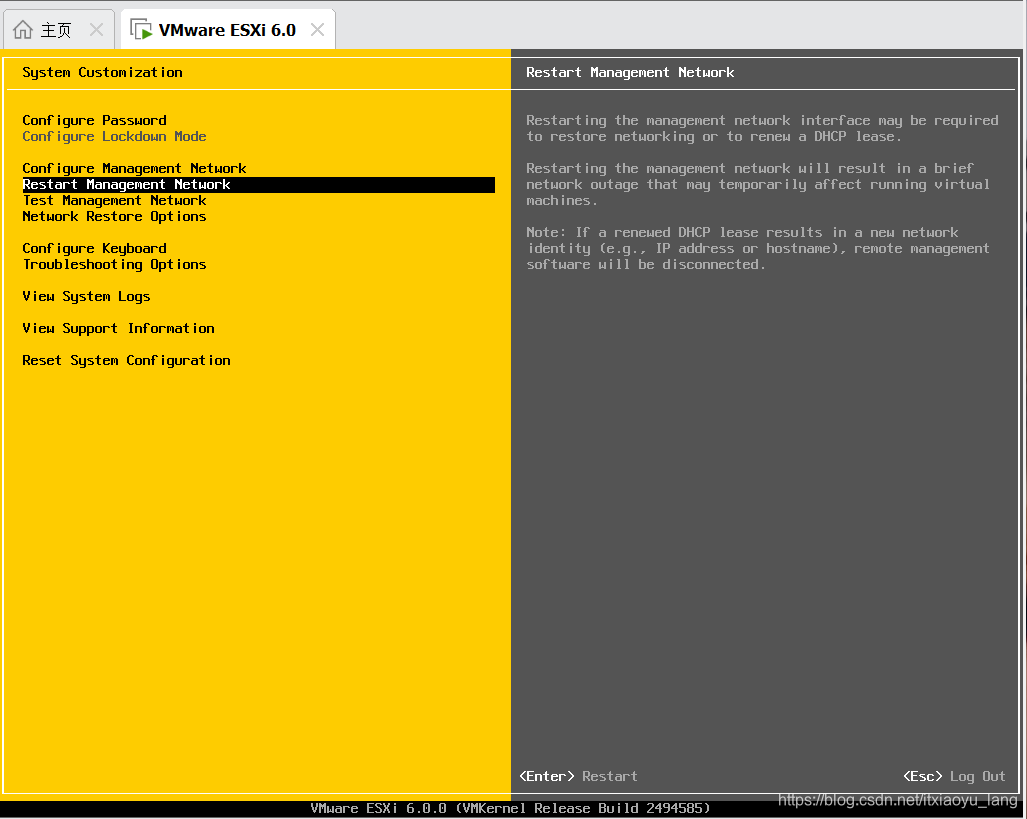The width and height of the screenshot is (1027, 819).
Task: Click the brief network outage paragraph
Action: (x=758, y=185)
